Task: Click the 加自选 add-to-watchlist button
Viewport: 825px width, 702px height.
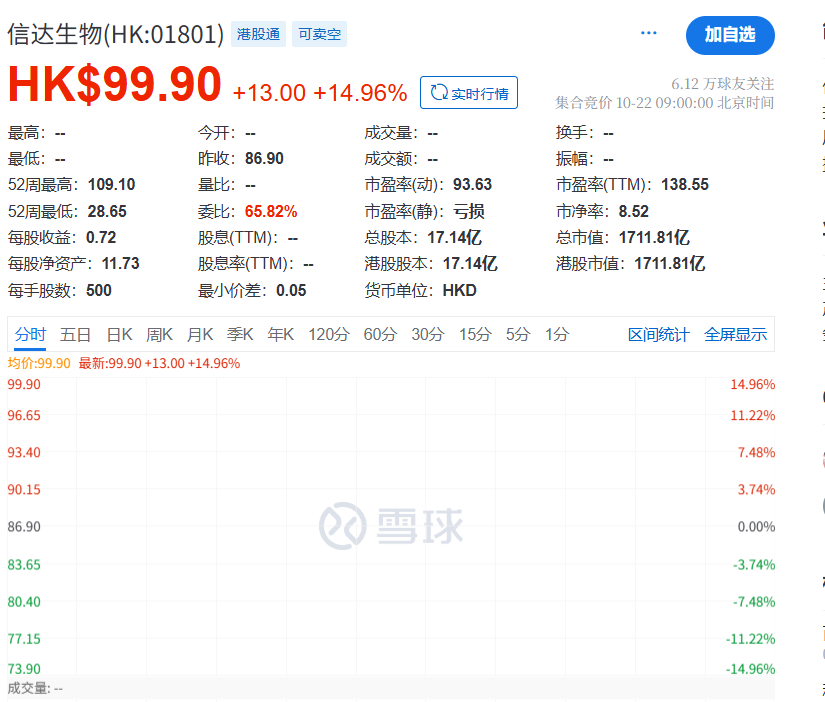Action: coord(730,35)
